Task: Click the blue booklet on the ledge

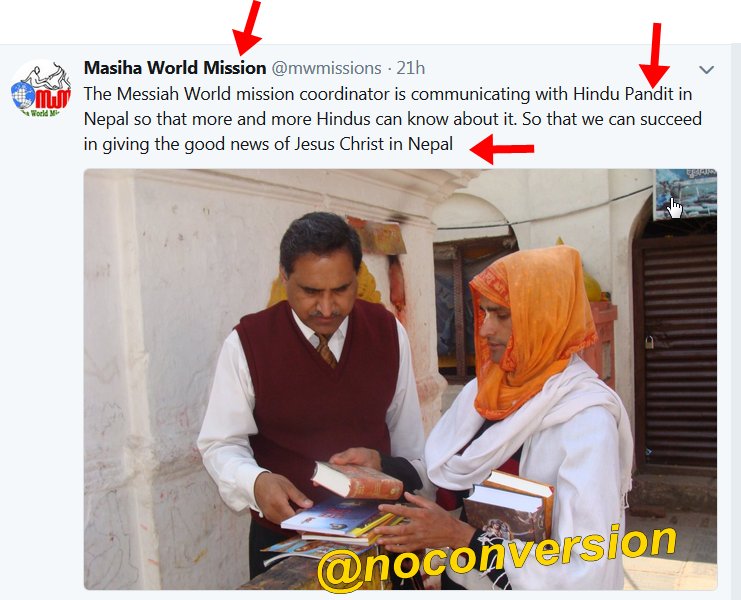Action: (331, 517)
